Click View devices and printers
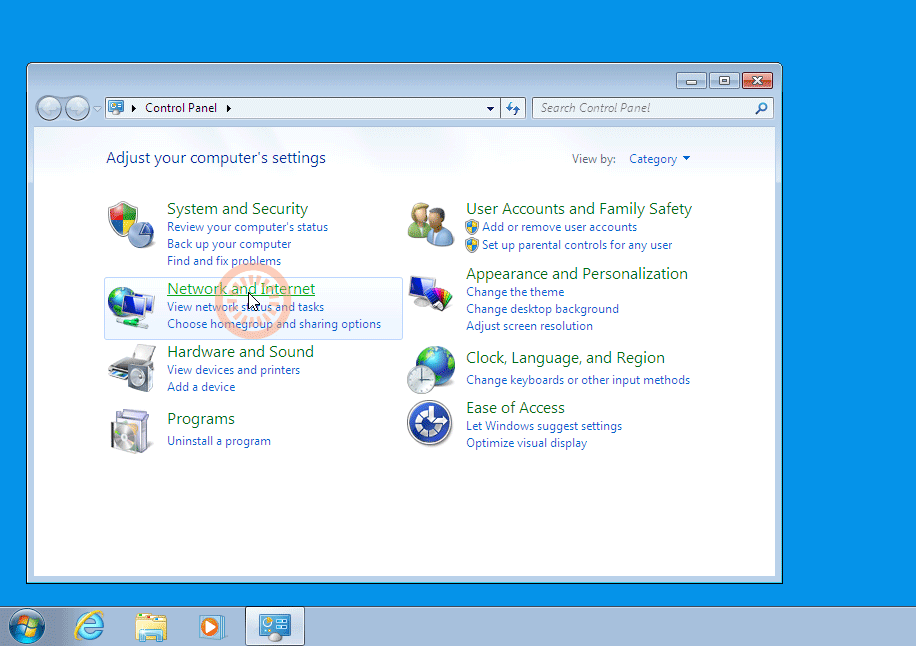Screen dimensions: 916x646 tap(233, 370)
